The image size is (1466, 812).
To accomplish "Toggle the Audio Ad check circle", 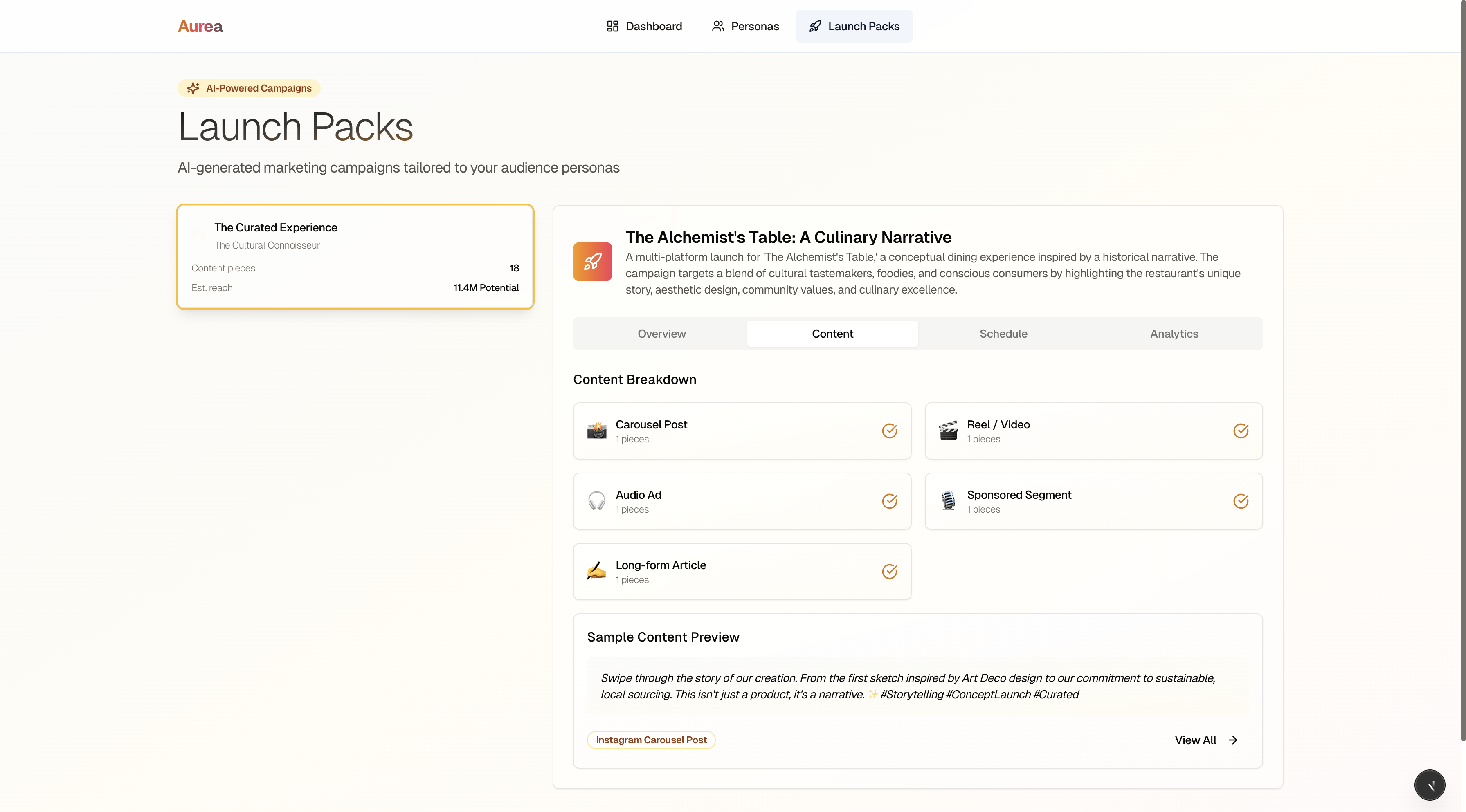I will [890, 501].
